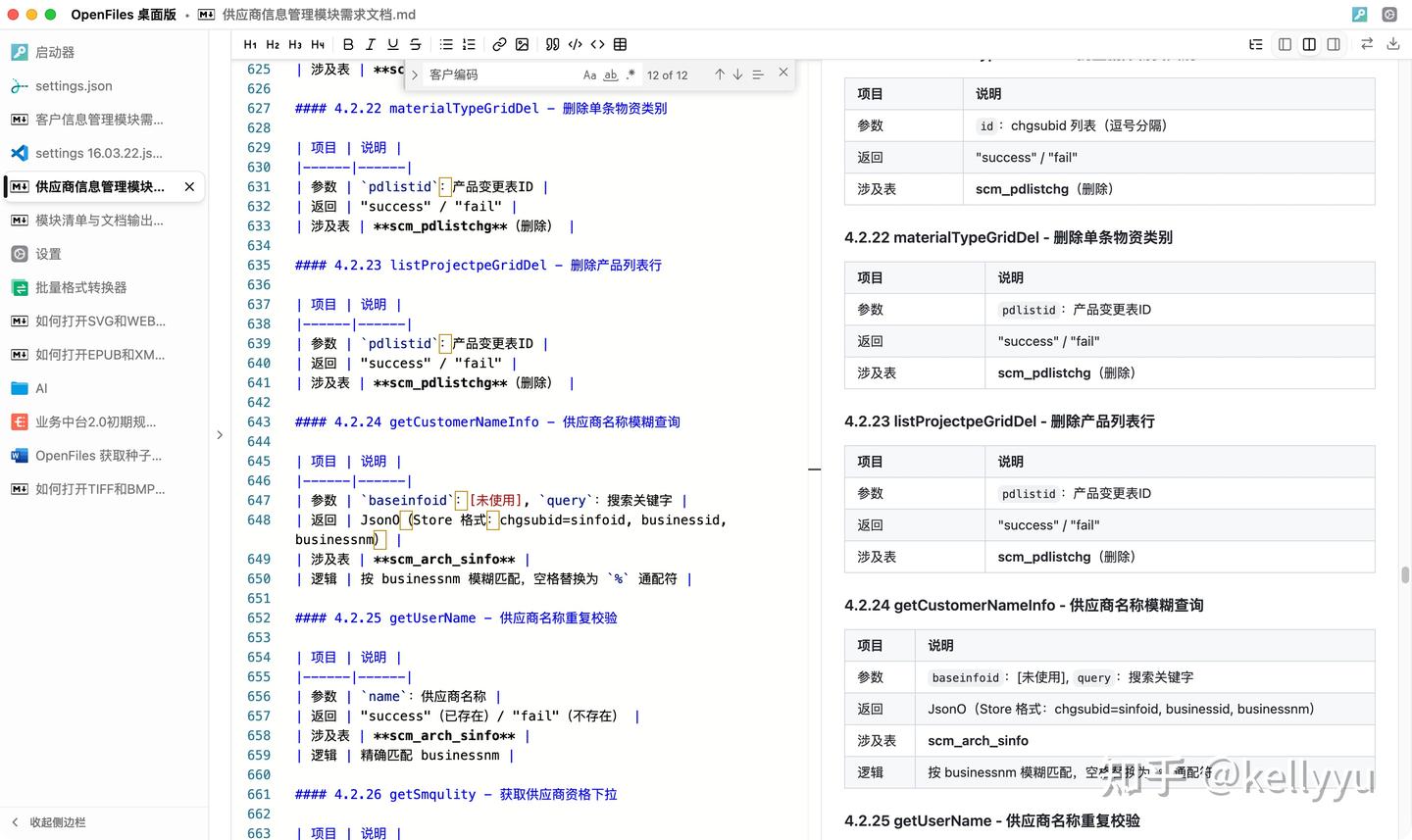Expand the sidebar with middle chevron

pos(220,434)
